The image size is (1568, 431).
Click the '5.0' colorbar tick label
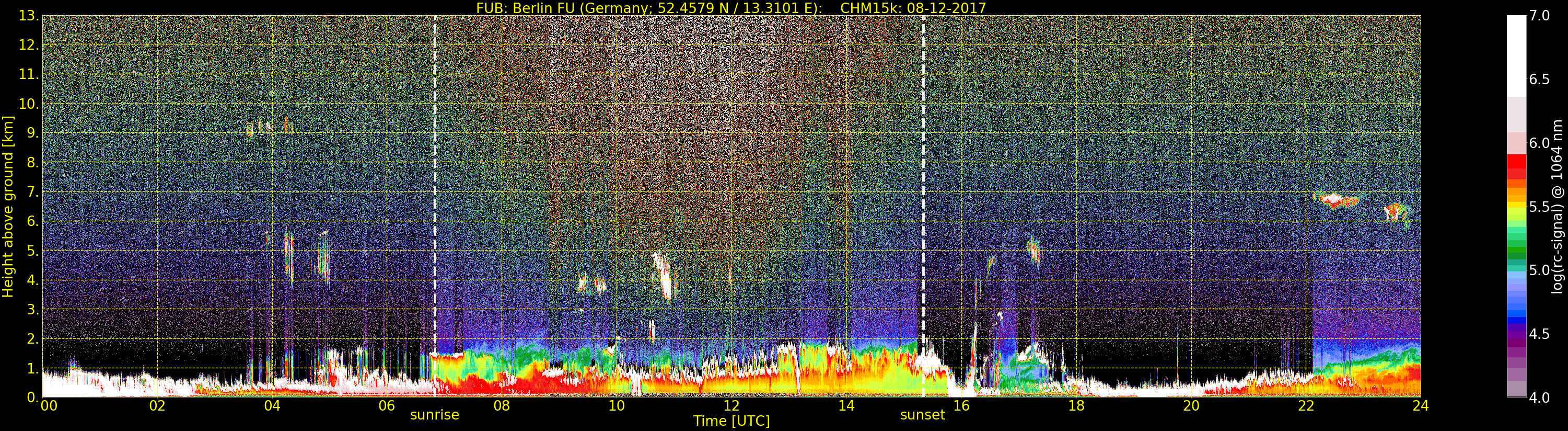click(1540, 270)
